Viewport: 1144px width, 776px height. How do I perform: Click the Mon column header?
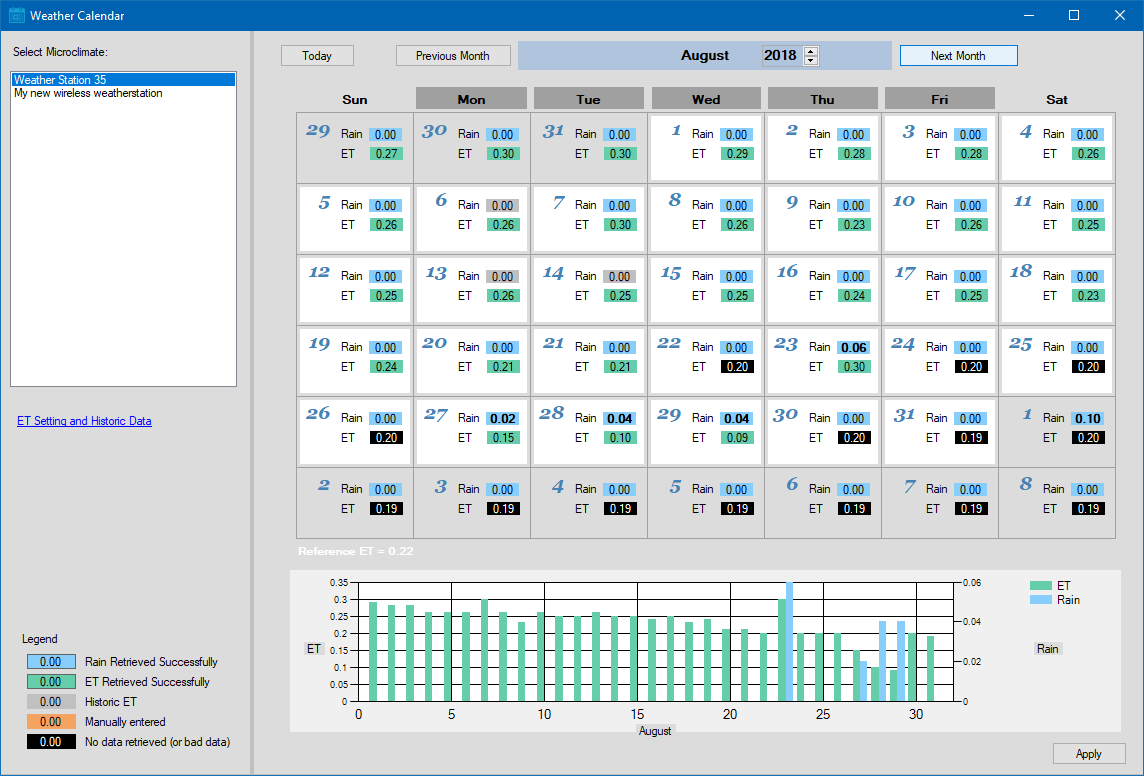(471, 99)
